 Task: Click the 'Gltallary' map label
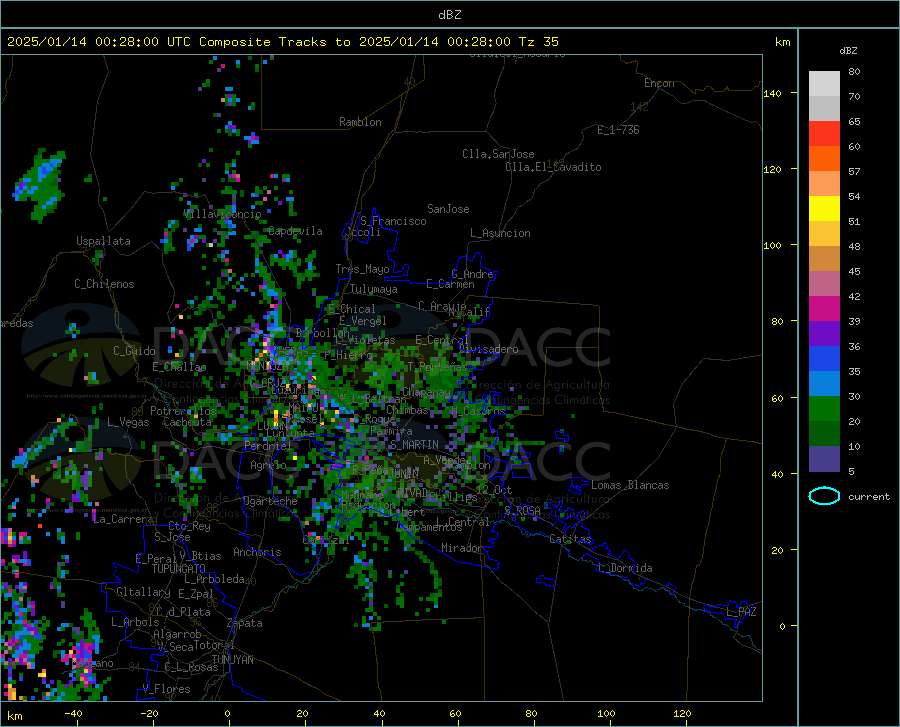(143, 592)
